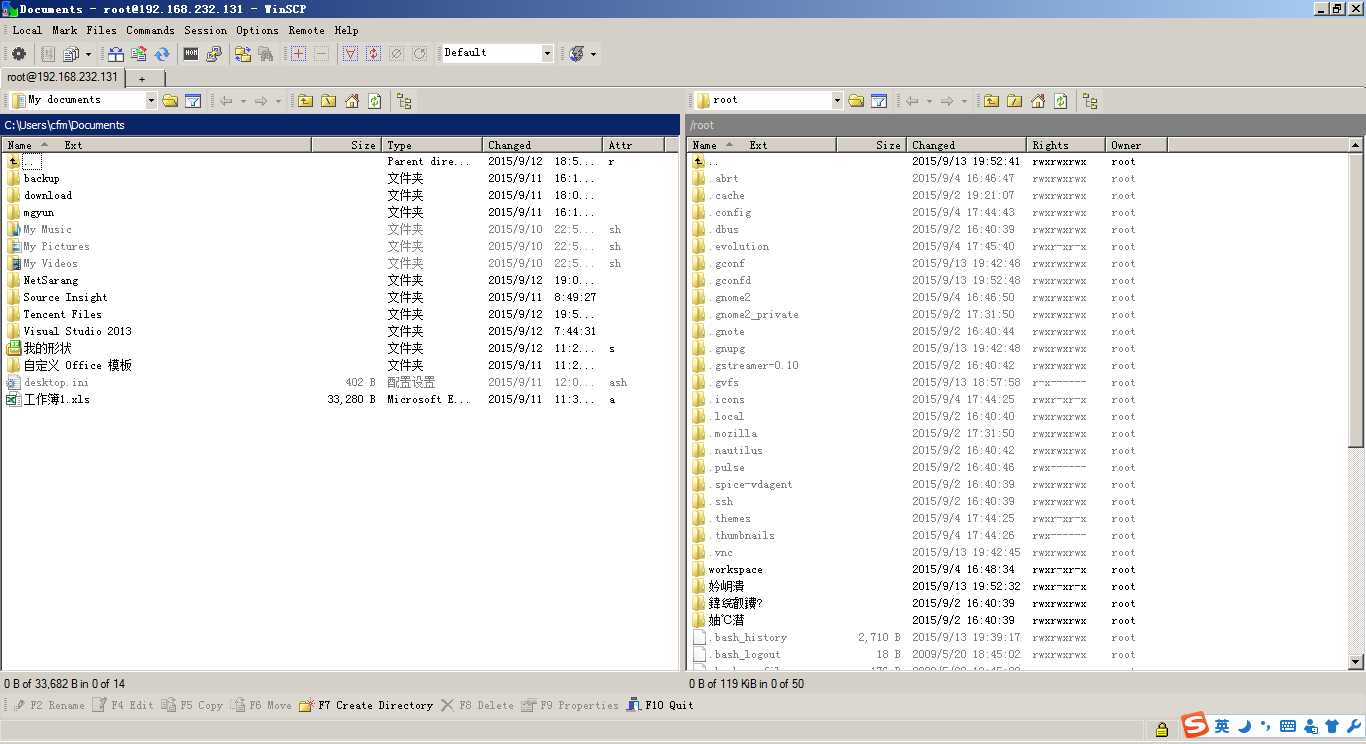This screenshot has width=1366, height=744.
Task: Click the remote panel scrollbar down arrow
Action: 1356,662
